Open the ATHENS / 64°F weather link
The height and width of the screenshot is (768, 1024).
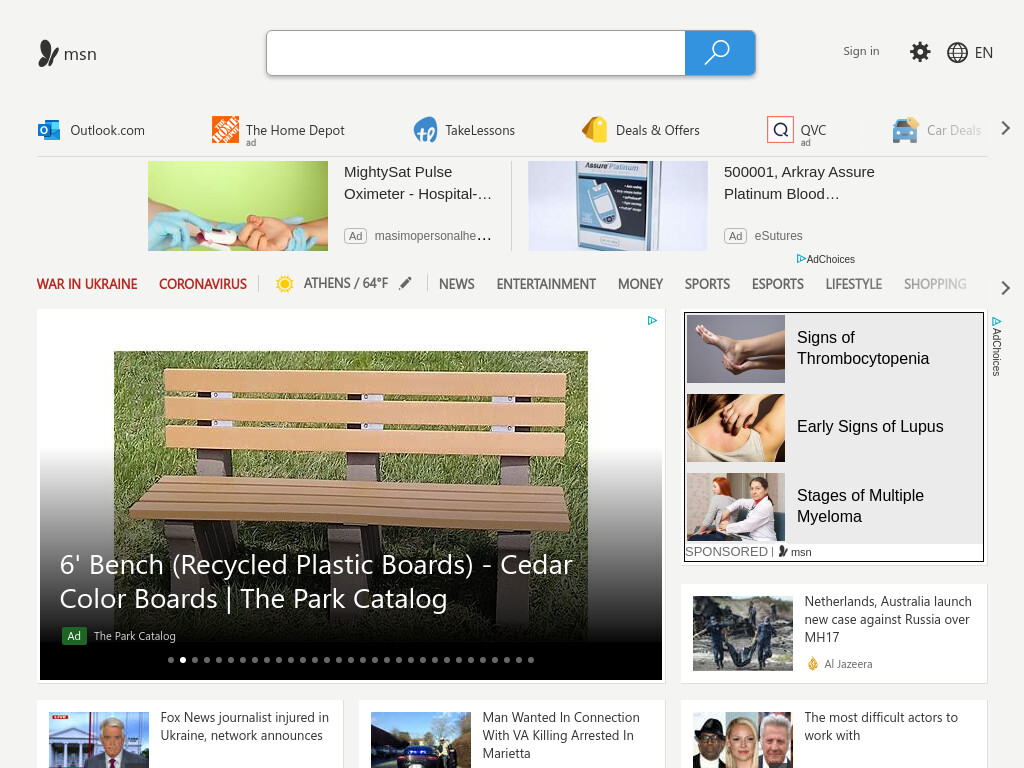(345, 283)
